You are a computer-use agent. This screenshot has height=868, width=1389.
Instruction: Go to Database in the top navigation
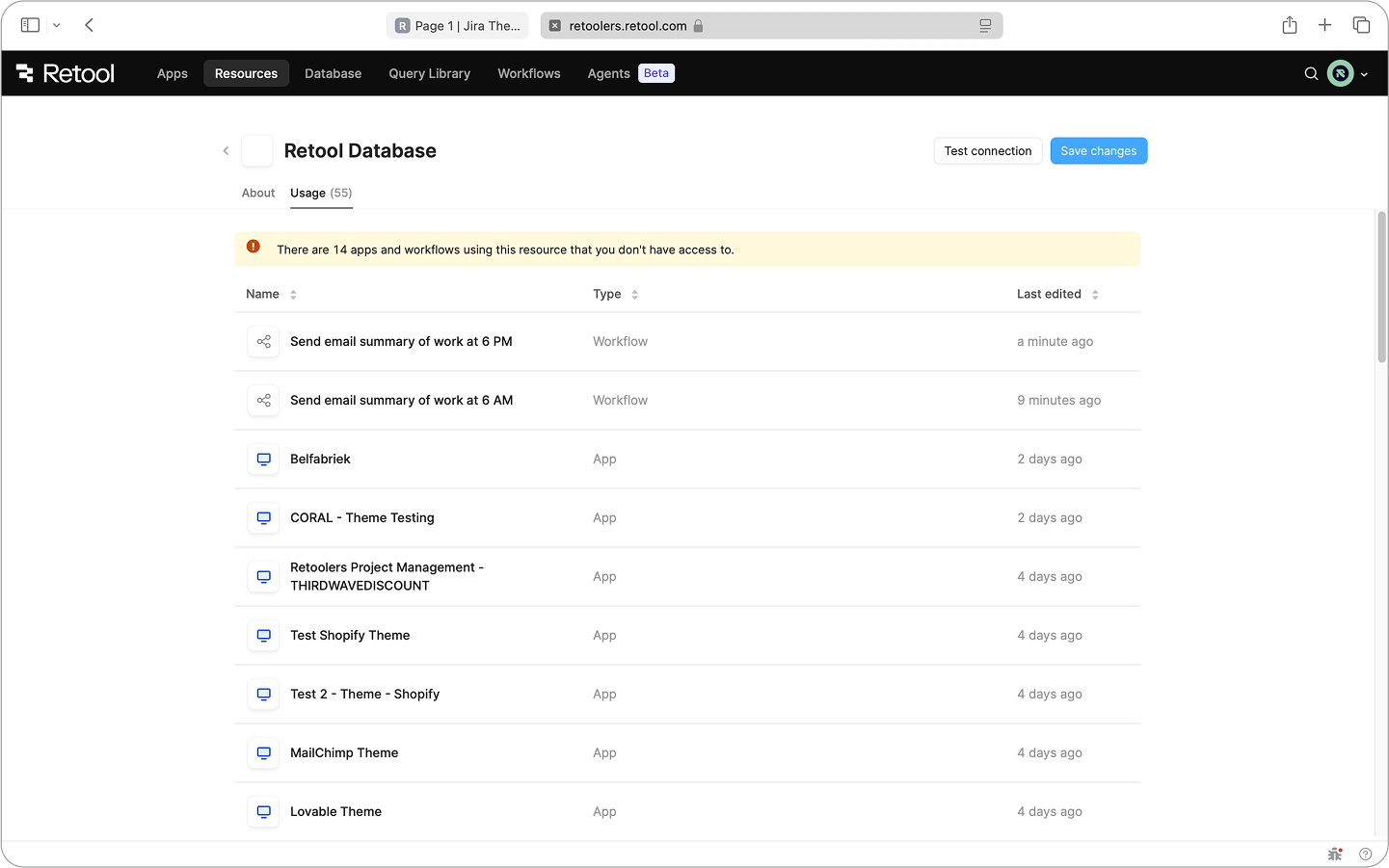333,73
